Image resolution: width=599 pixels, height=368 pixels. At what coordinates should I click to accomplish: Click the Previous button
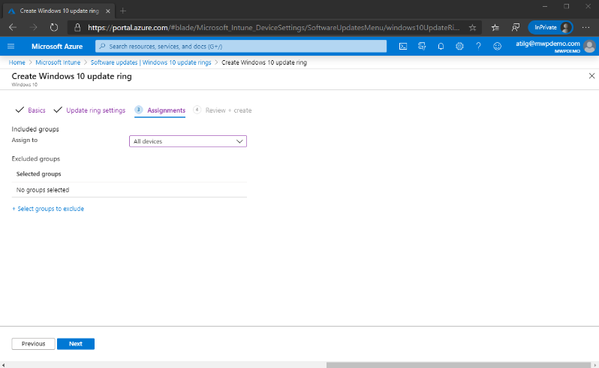[33, 344]
